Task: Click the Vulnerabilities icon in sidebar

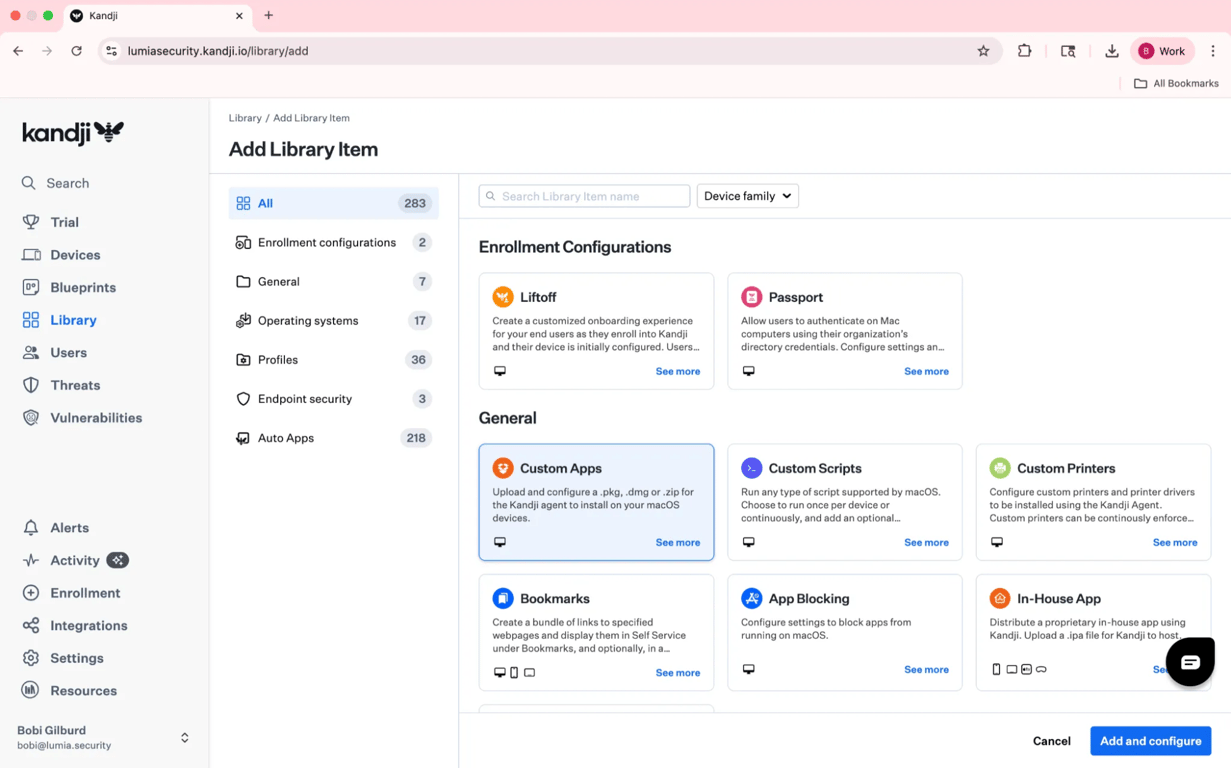Action: pyautogui.click(x=31, y=418)
